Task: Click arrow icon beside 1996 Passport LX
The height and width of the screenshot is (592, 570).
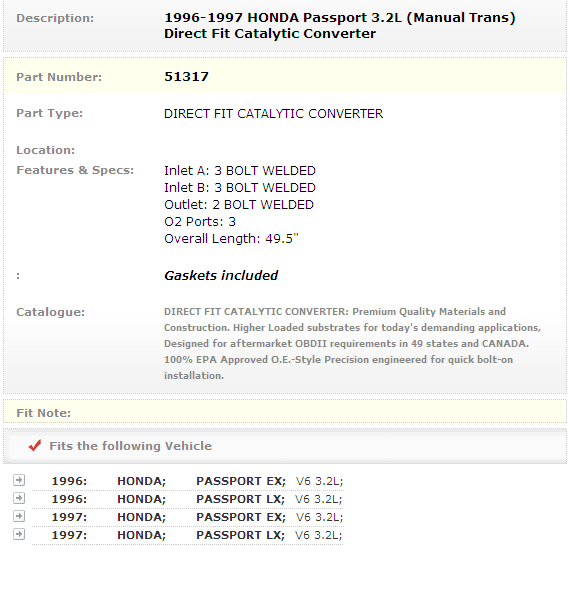Action: coord(19,498)
